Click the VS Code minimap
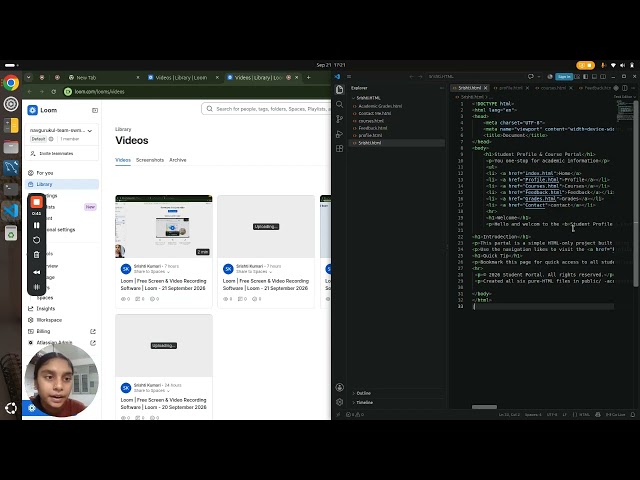 click(624, 110)
